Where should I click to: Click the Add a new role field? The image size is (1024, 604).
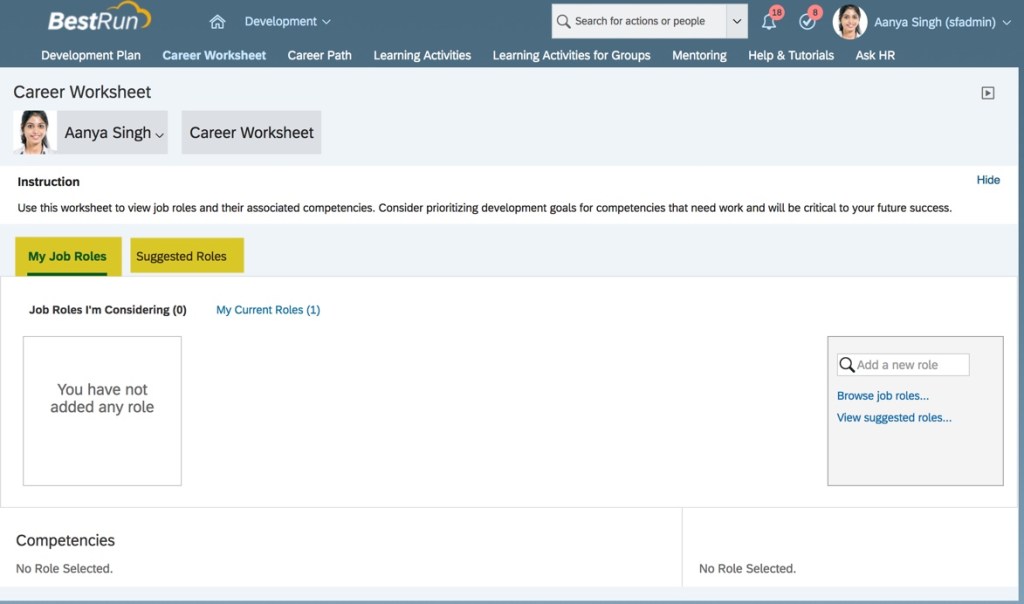(x=910, y=365)
